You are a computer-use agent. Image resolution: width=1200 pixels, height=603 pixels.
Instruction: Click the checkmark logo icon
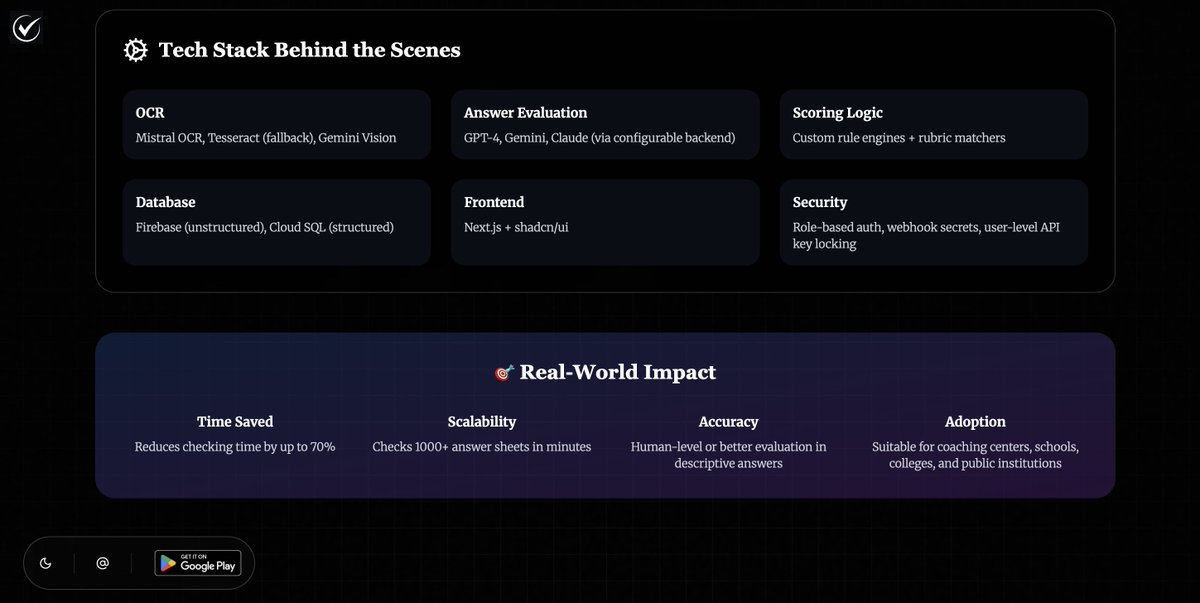pyautogui.click(x=26, y=29)
